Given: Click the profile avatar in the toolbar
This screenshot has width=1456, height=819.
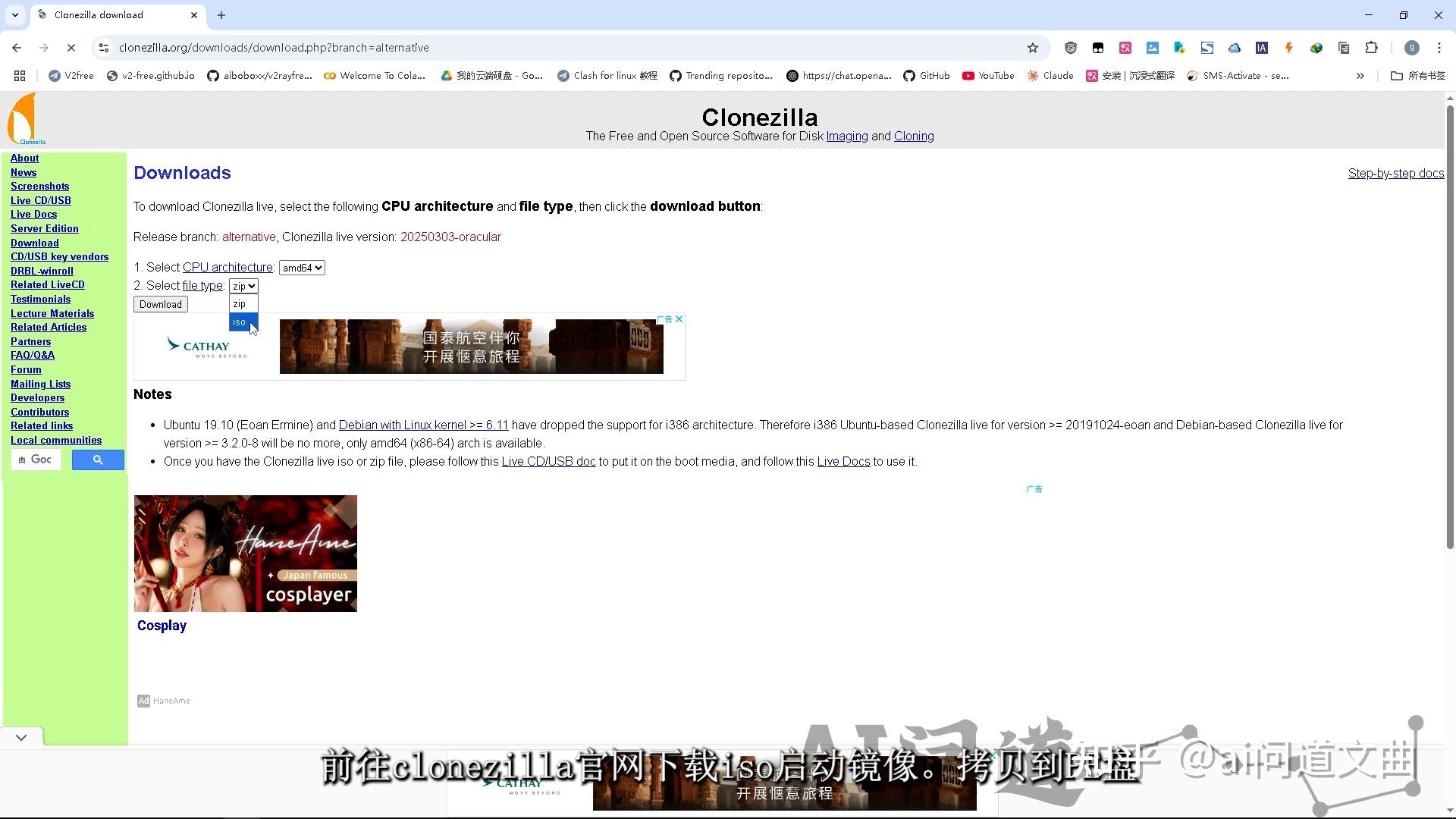Looking at the screenshot, I should coord(1410,47).
